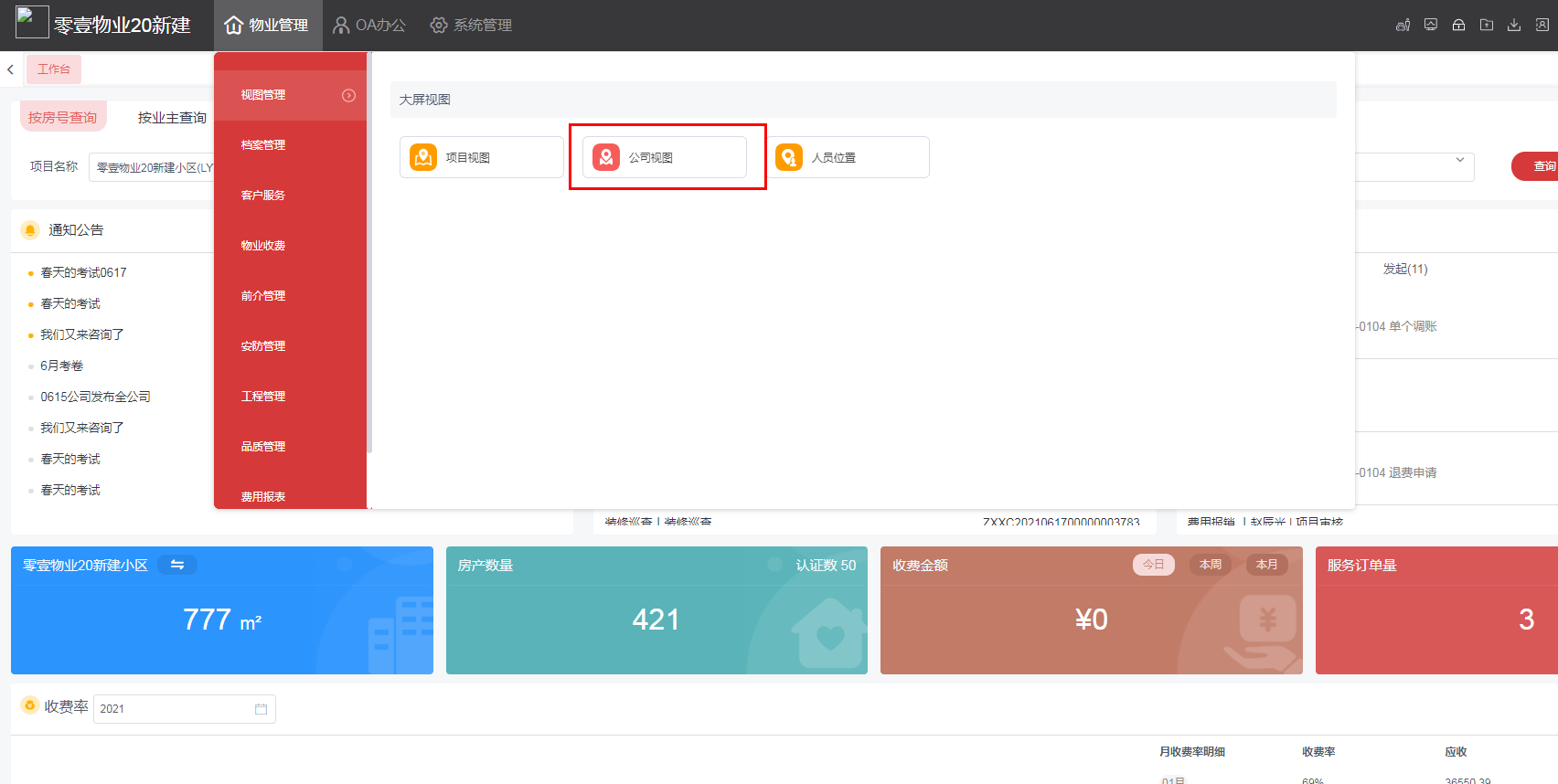Select 视图管理 in the red sidebar

(291, 95)
